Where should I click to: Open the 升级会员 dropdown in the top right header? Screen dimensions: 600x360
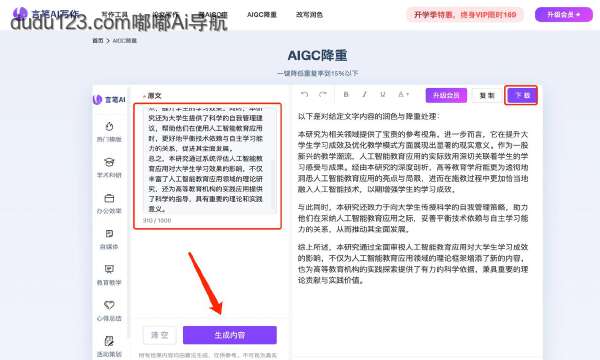coord(564,15)
